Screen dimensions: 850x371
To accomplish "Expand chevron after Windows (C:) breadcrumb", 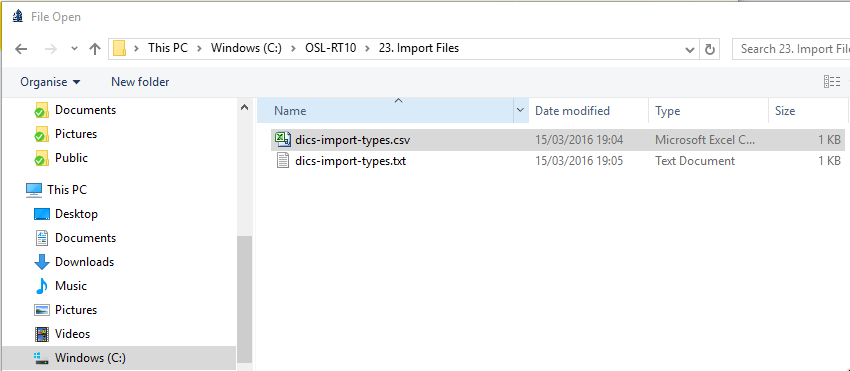I will pyautogui.click(x=292, y=48).
